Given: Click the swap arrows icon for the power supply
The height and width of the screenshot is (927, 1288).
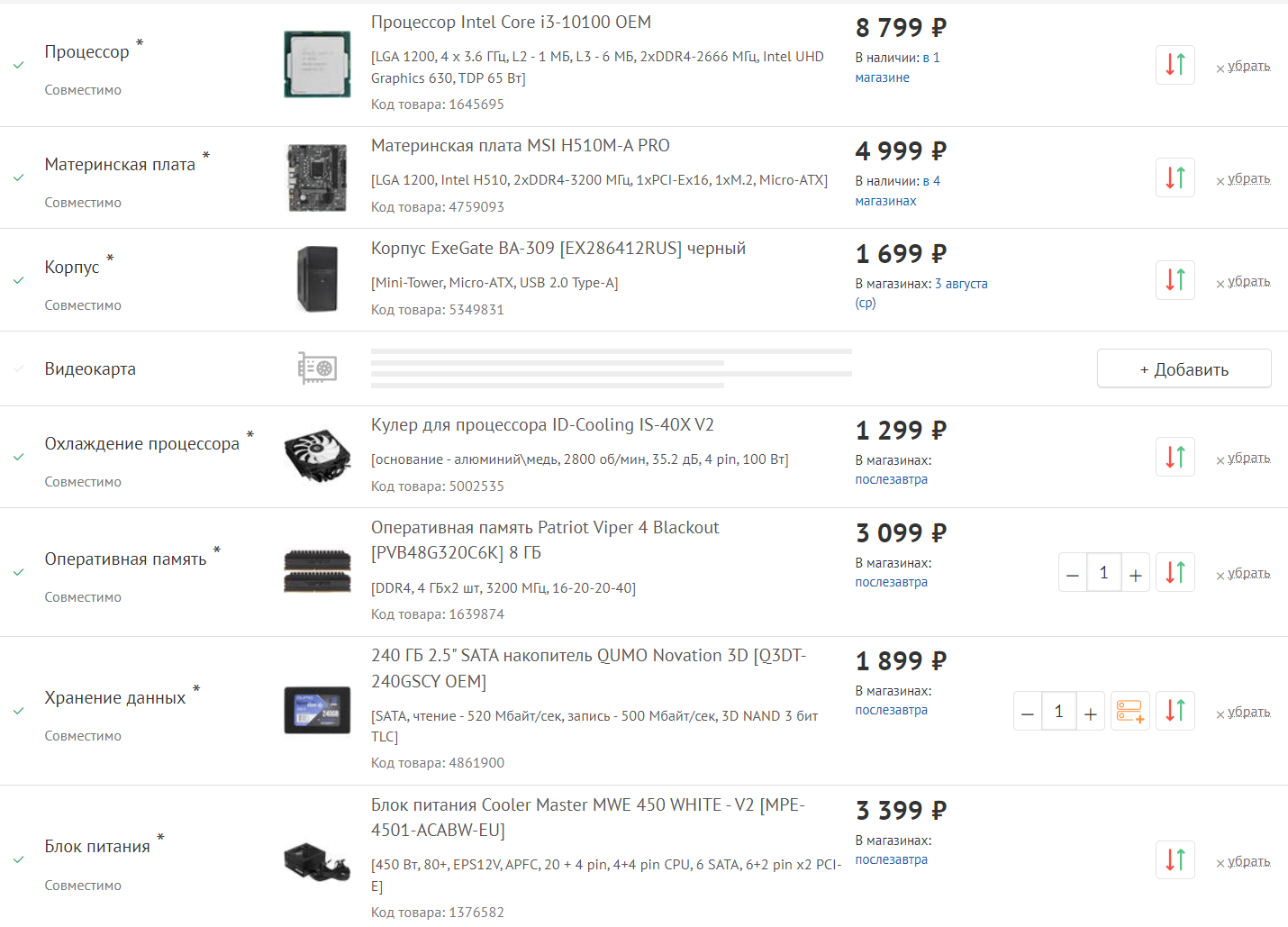Looking at the screenshot, I should [x=1175, y=859].
